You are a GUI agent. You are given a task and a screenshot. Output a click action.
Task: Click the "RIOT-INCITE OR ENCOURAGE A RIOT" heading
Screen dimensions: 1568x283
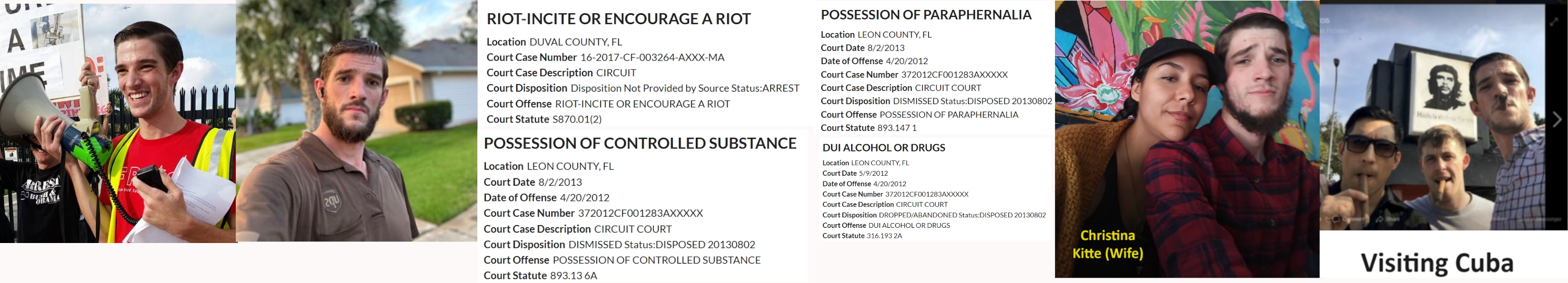pyautogui.click(x=619, y=19)
